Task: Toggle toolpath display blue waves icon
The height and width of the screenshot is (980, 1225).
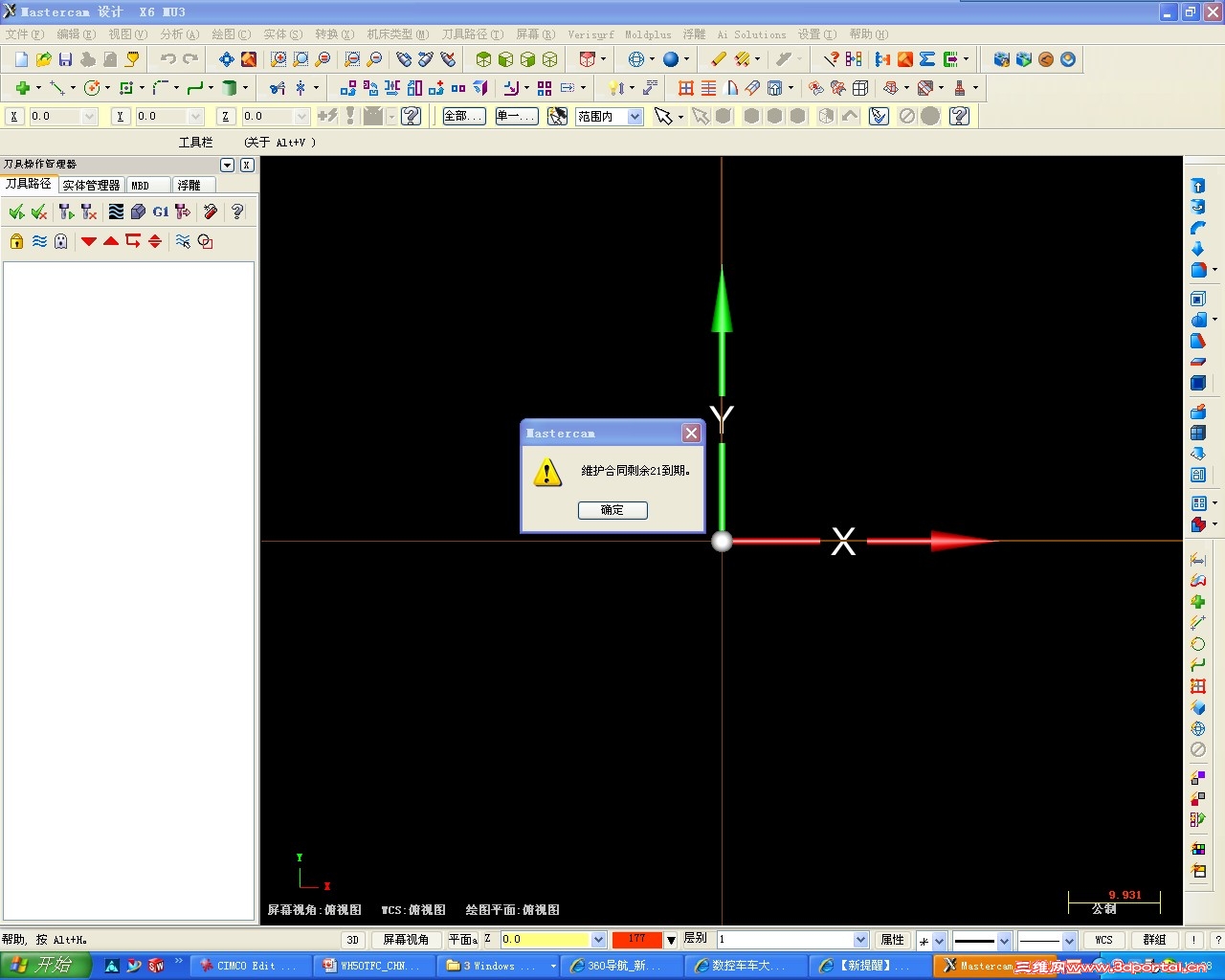Action: coord(39,241)
